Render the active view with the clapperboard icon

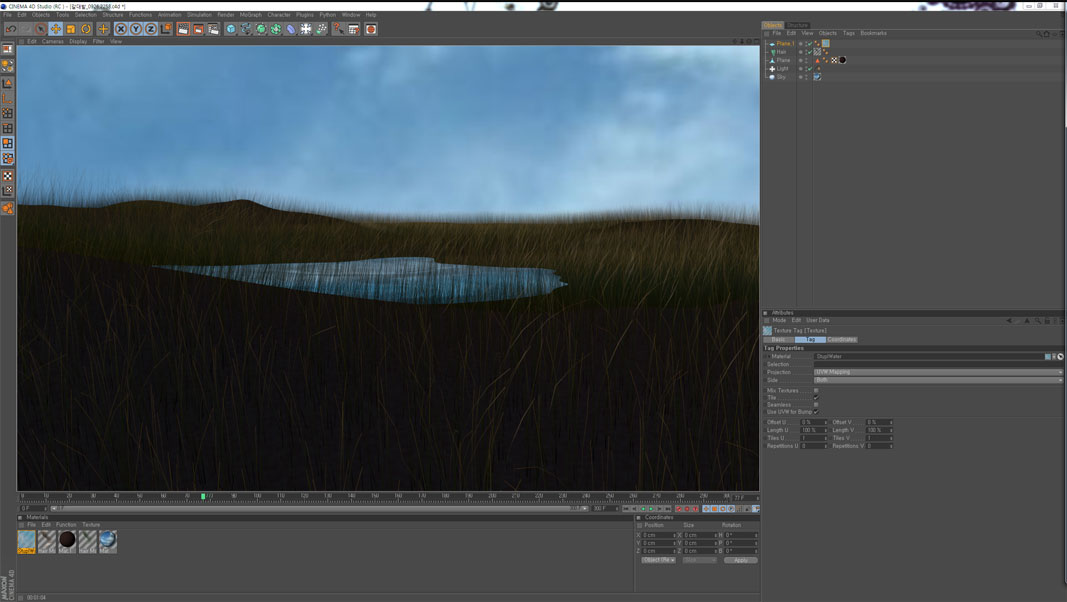tap(183, 29)
